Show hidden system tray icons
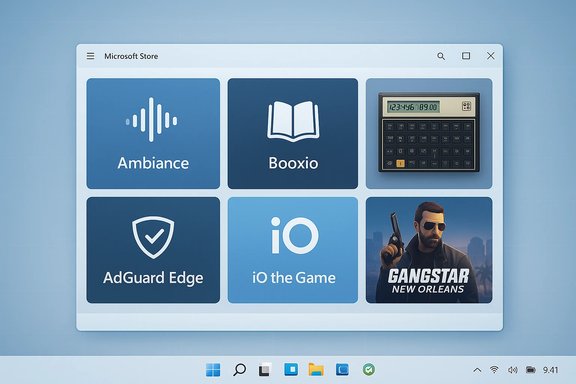 coord(477,370)
